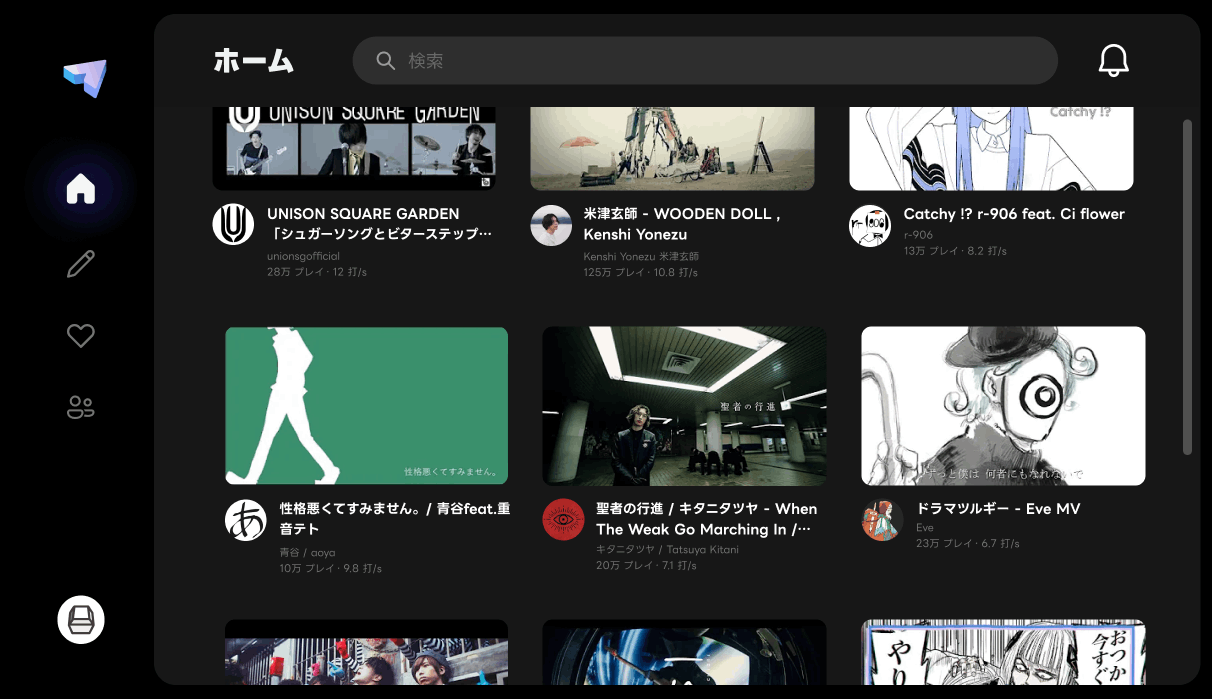Open 性格悪くてすみません。/ 青谷feat.重音テト title

[395, 518]
